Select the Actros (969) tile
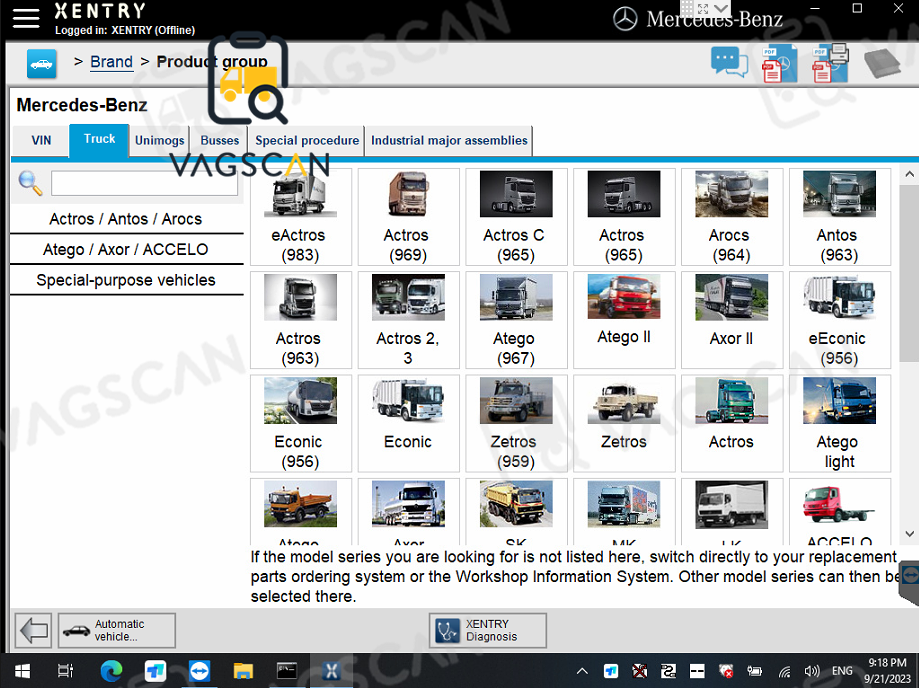 click(x=409, y=217)
